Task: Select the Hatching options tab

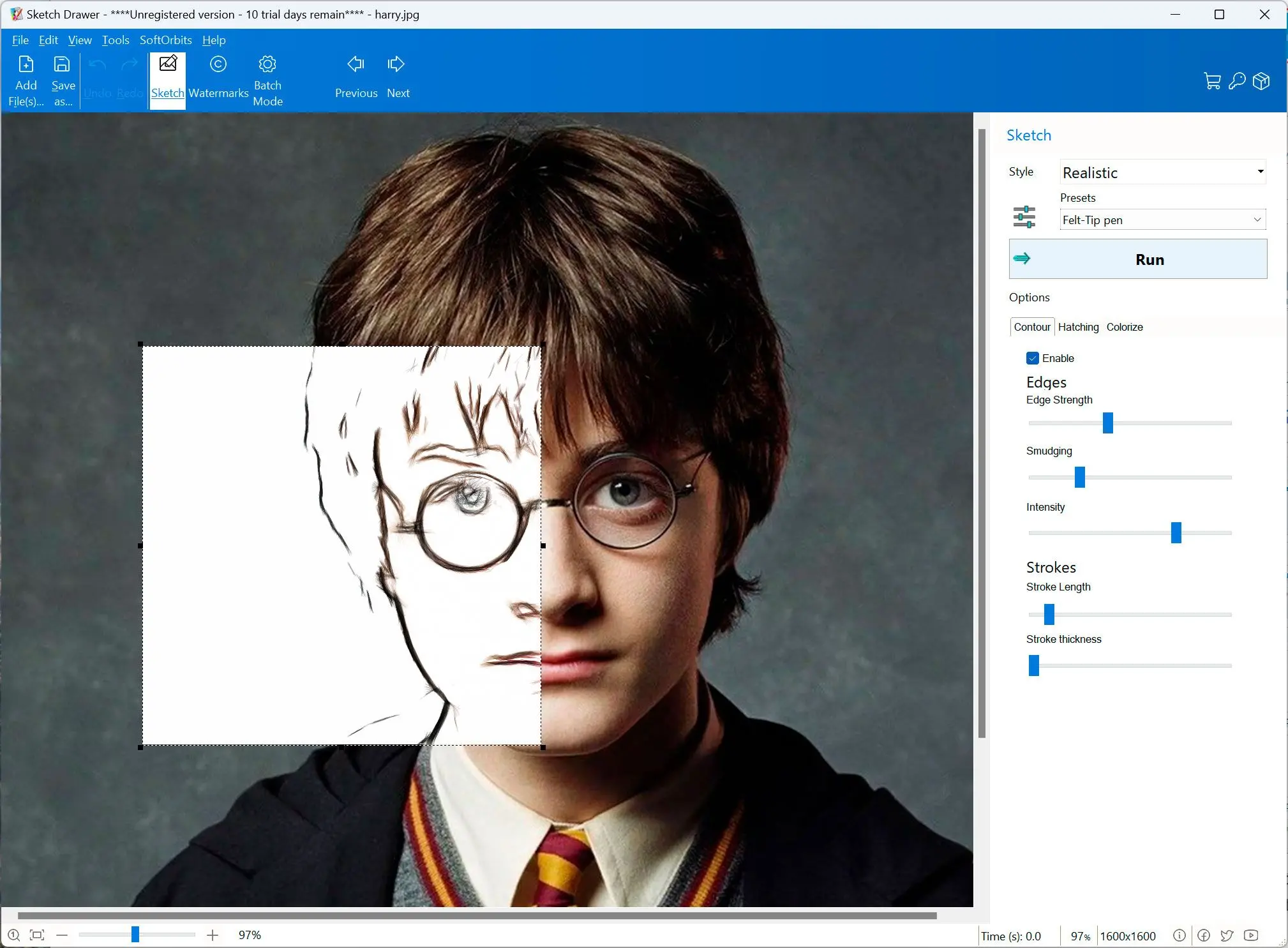Action: (1079, 327)
